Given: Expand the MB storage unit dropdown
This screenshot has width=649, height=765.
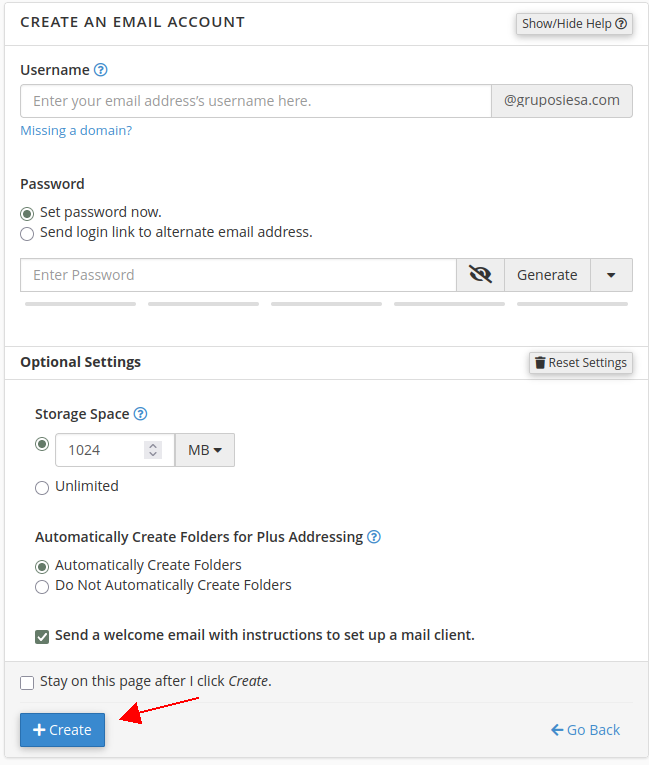Looking at the screenshot, I should click(x=205, y=450).
